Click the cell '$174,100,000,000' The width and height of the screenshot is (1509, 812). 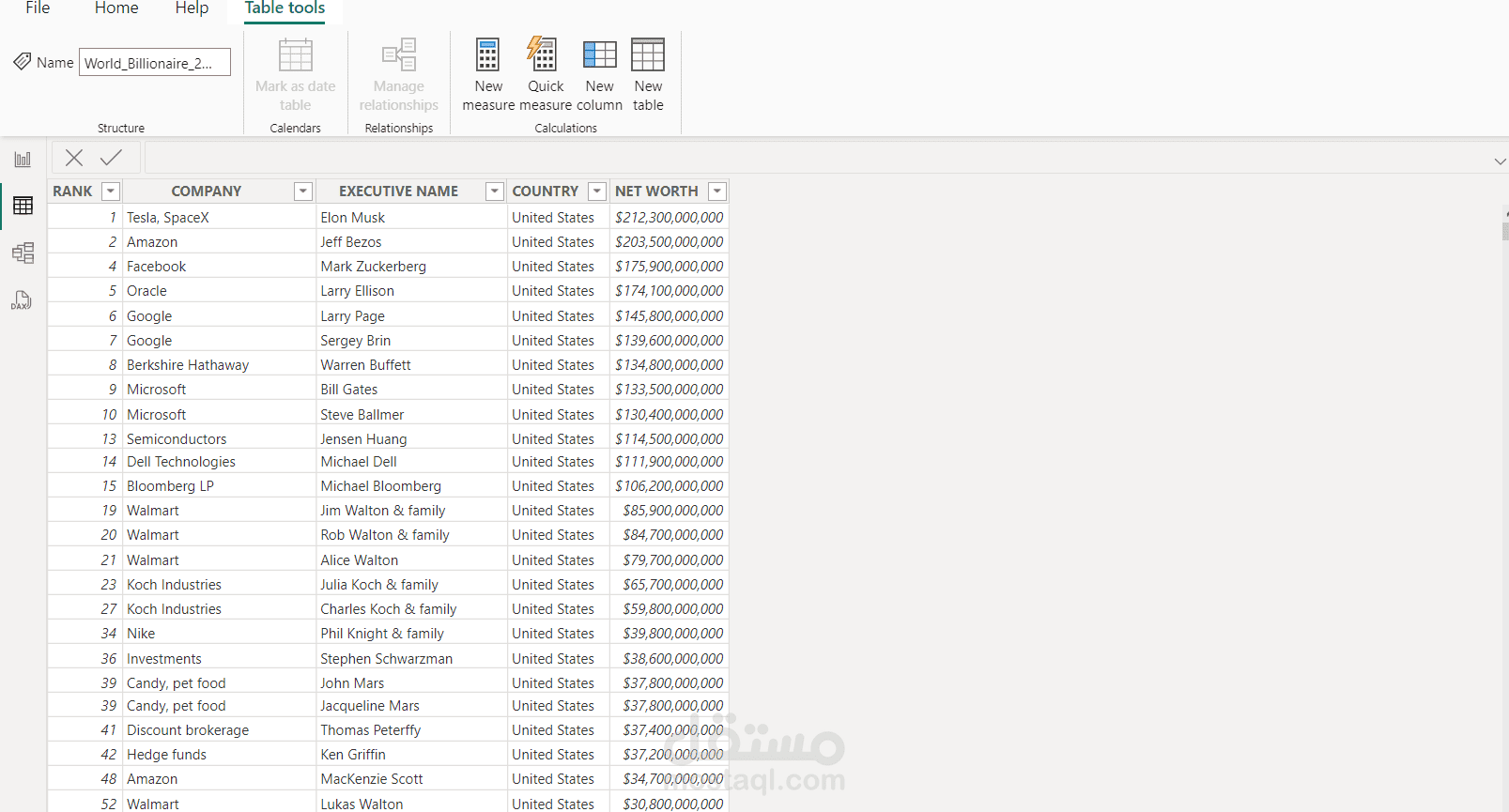tap(669, 291)
